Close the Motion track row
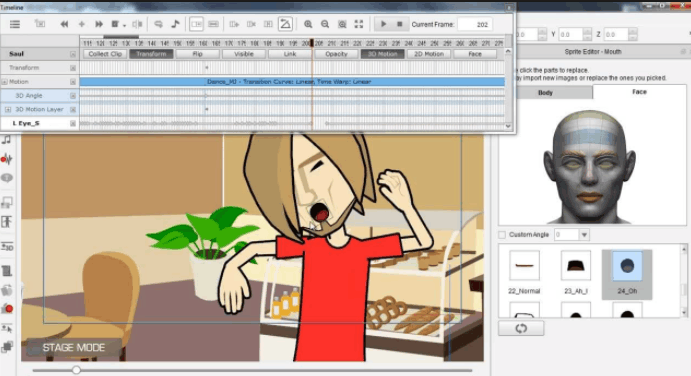 click(73, 82)
